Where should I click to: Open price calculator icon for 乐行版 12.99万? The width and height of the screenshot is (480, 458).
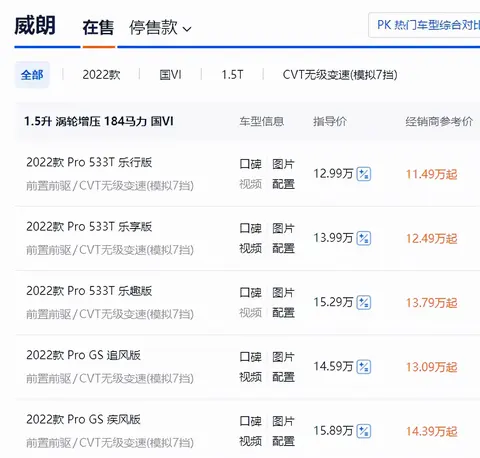[364, 174]
